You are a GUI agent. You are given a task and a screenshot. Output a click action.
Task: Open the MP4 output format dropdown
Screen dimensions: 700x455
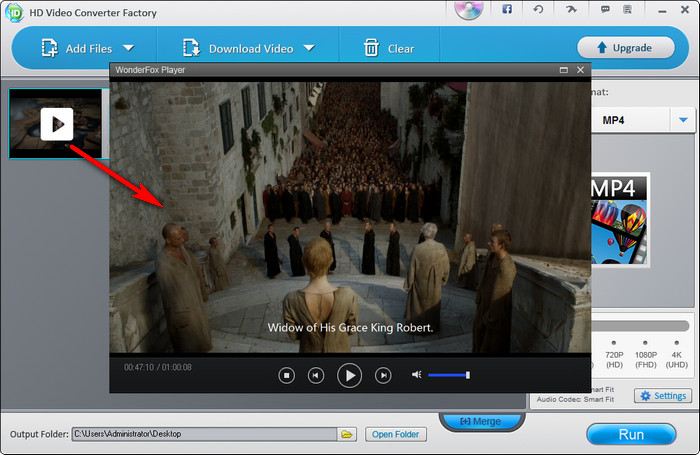tap(683, 120)
